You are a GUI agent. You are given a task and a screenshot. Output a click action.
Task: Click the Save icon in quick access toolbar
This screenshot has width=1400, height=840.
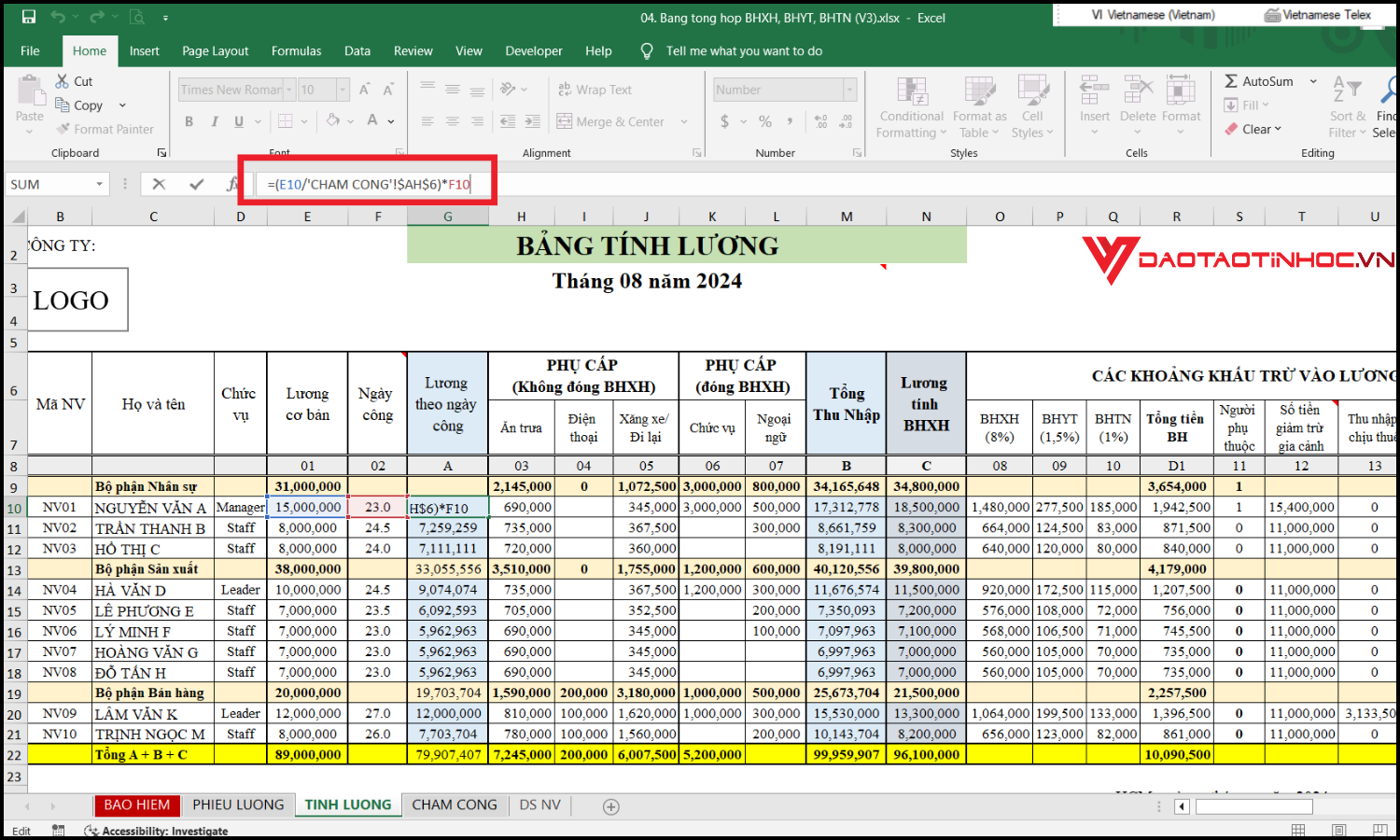[x=29, y=17]
